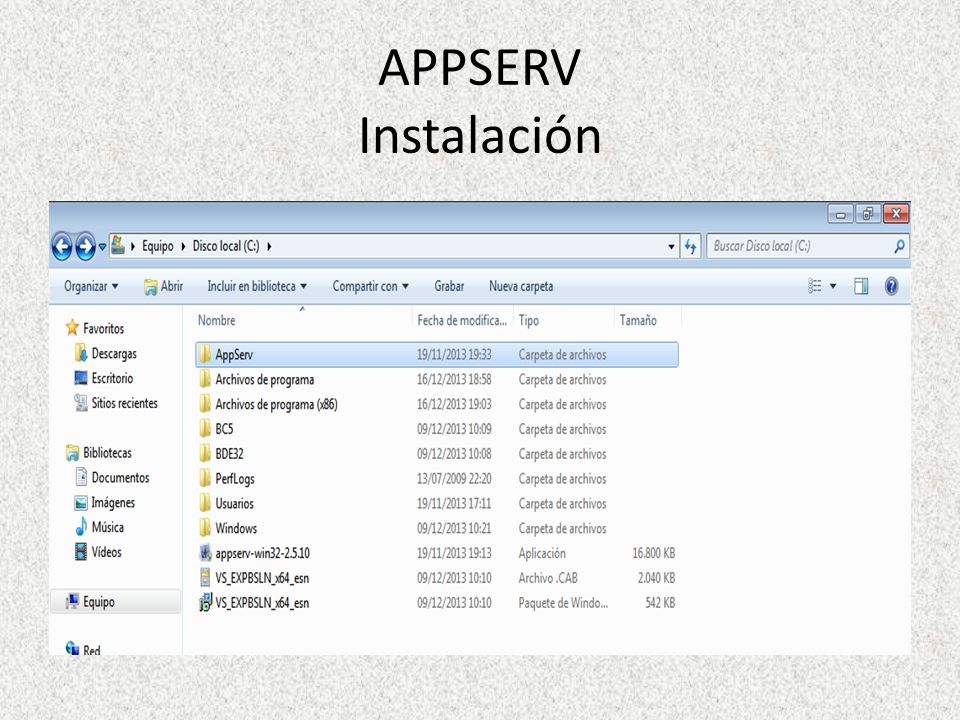The image size is (960, 720).
Task: Select Bibliotecas in the navigation pane
Action: point(107,453)
